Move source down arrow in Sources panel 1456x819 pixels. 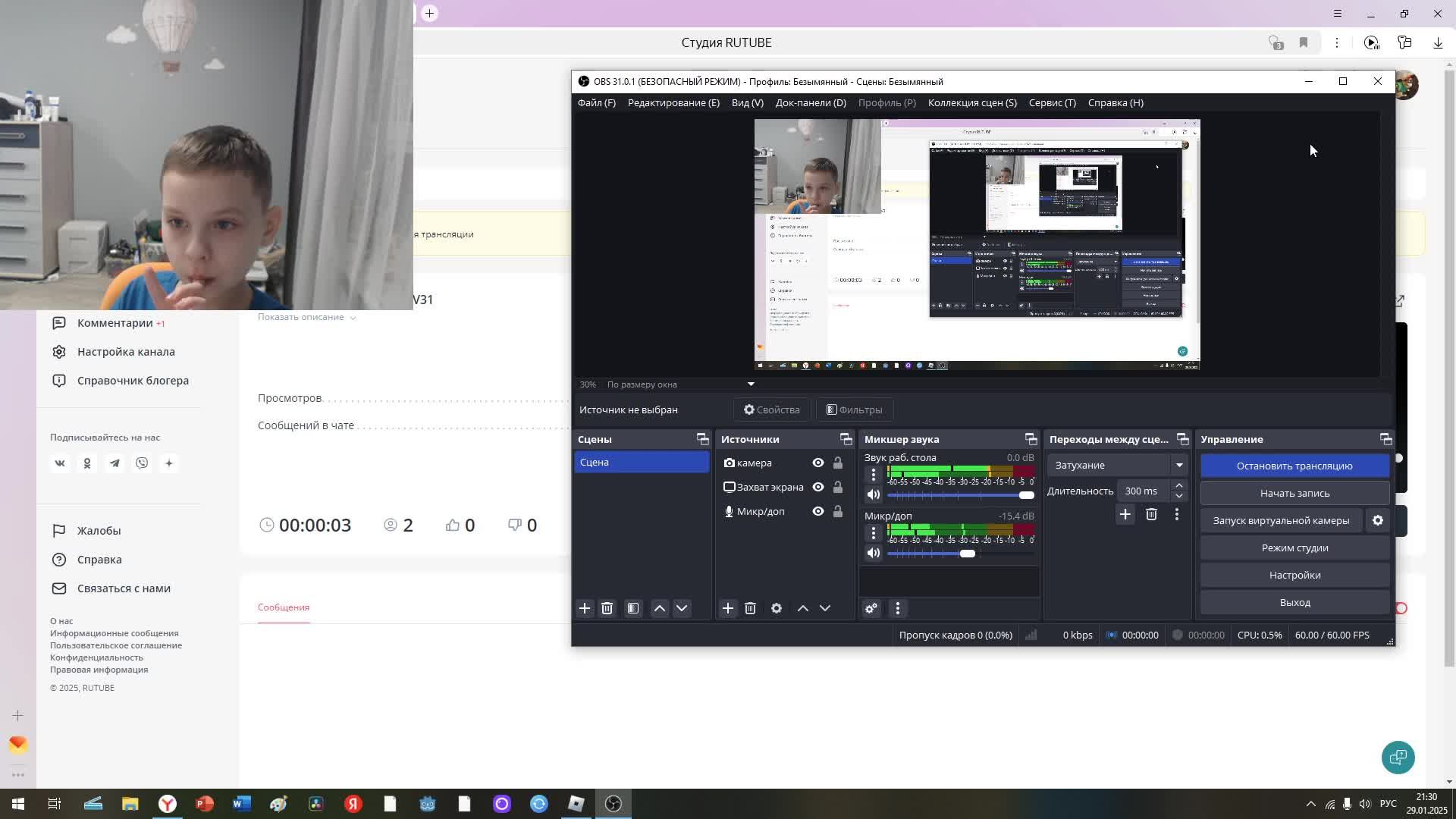pyautogui.click(x=825, y=608)
